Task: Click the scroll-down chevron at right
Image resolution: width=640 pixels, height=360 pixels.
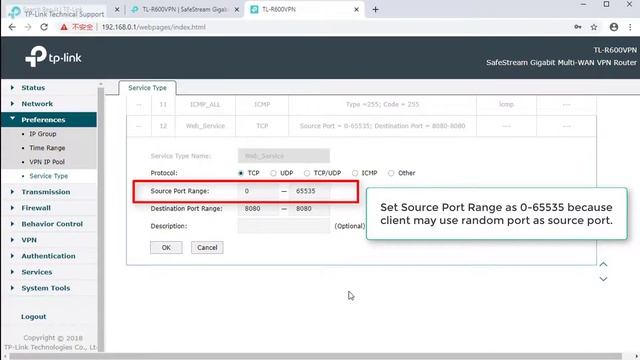Action: [603, 279]
